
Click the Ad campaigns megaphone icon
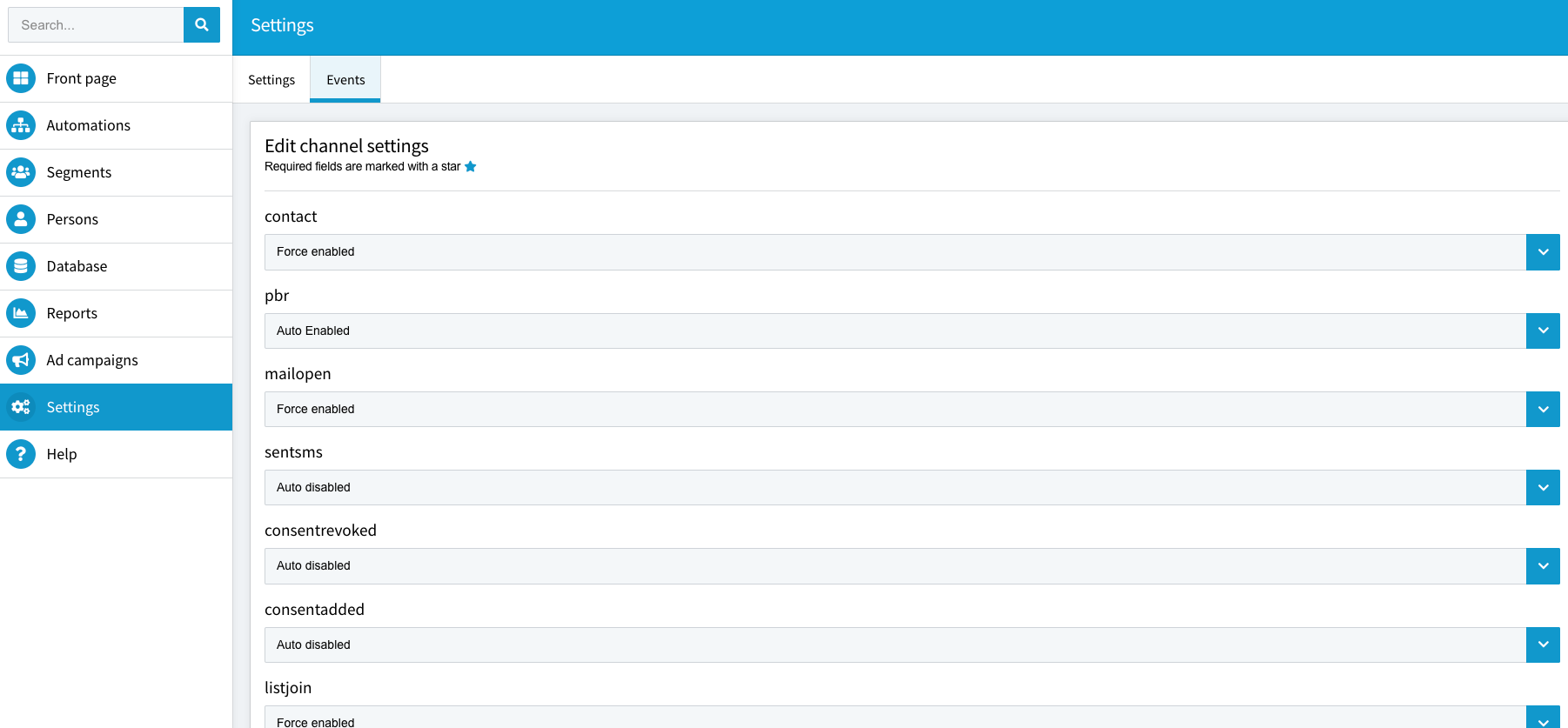21,360
